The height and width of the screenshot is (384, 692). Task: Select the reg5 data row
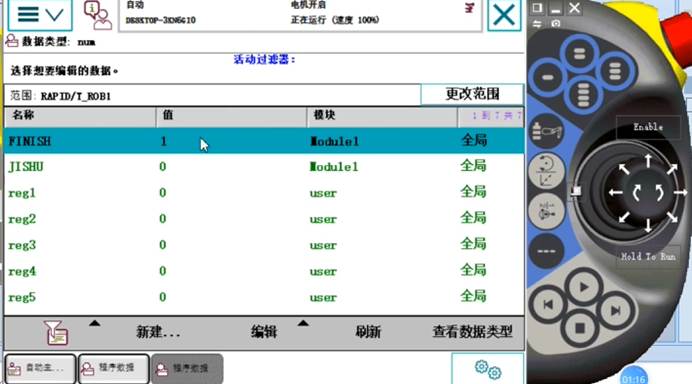tap(264, 297)
